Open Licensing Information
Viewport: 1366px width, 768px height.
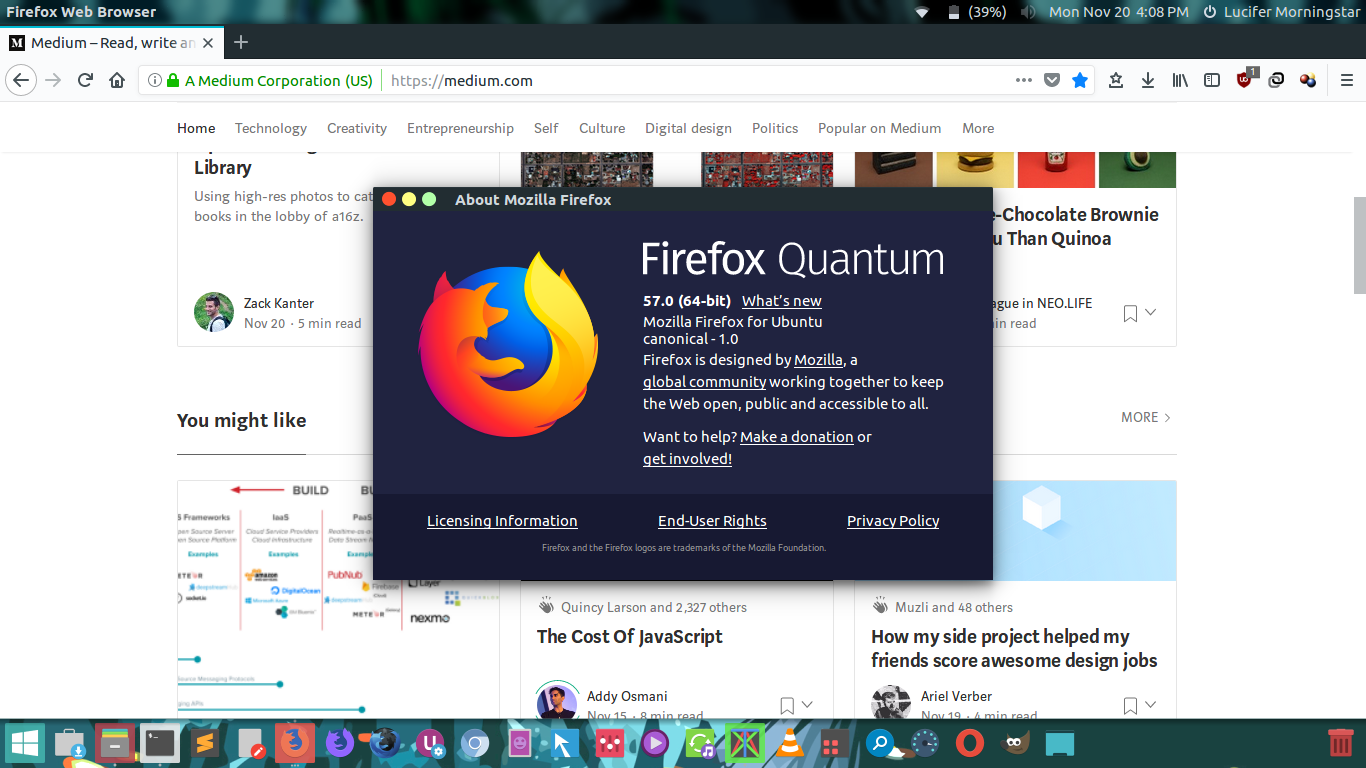[x=502, y=521]
